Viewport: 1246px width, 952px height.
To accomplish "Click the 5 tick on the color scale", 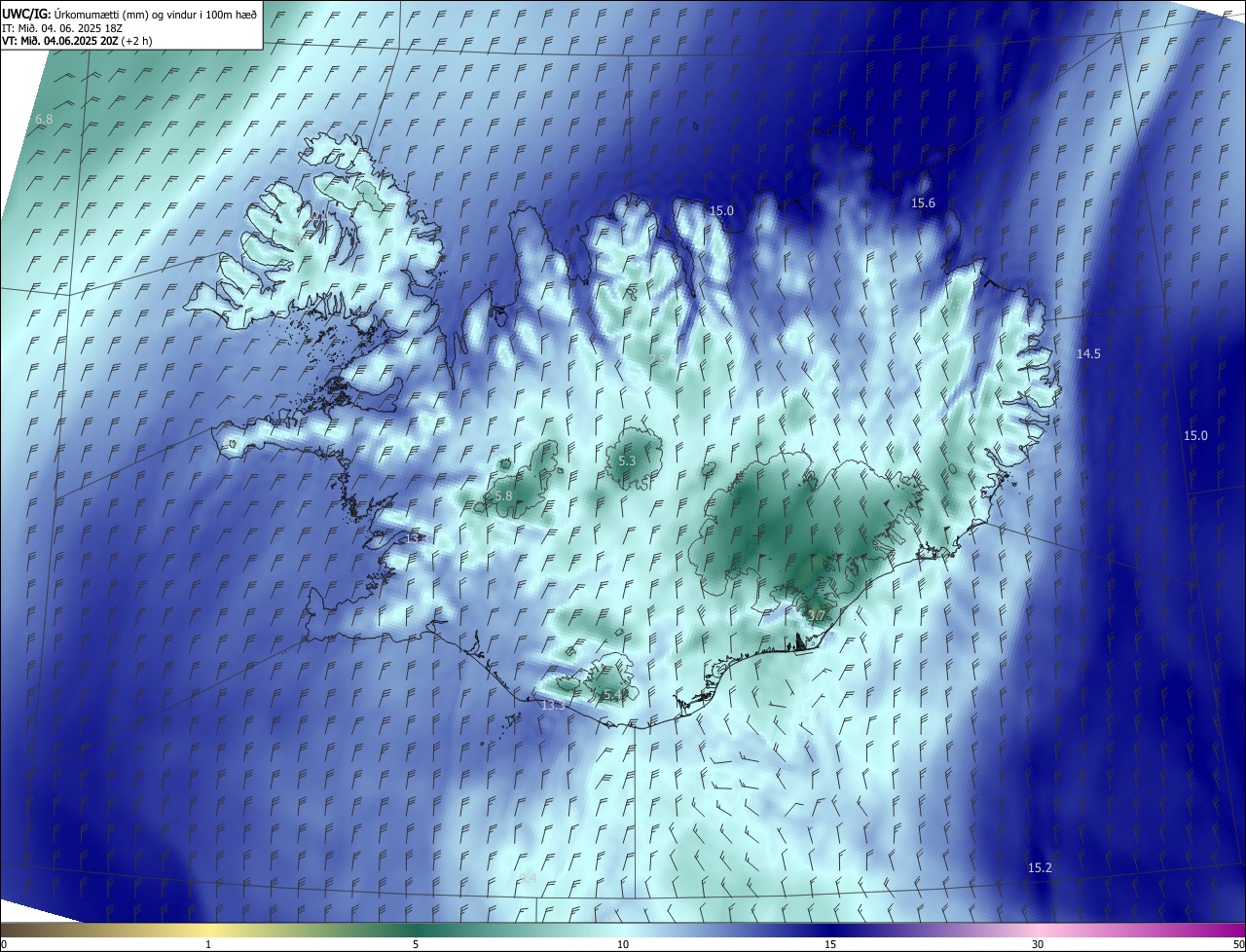I will click(416, 944).
